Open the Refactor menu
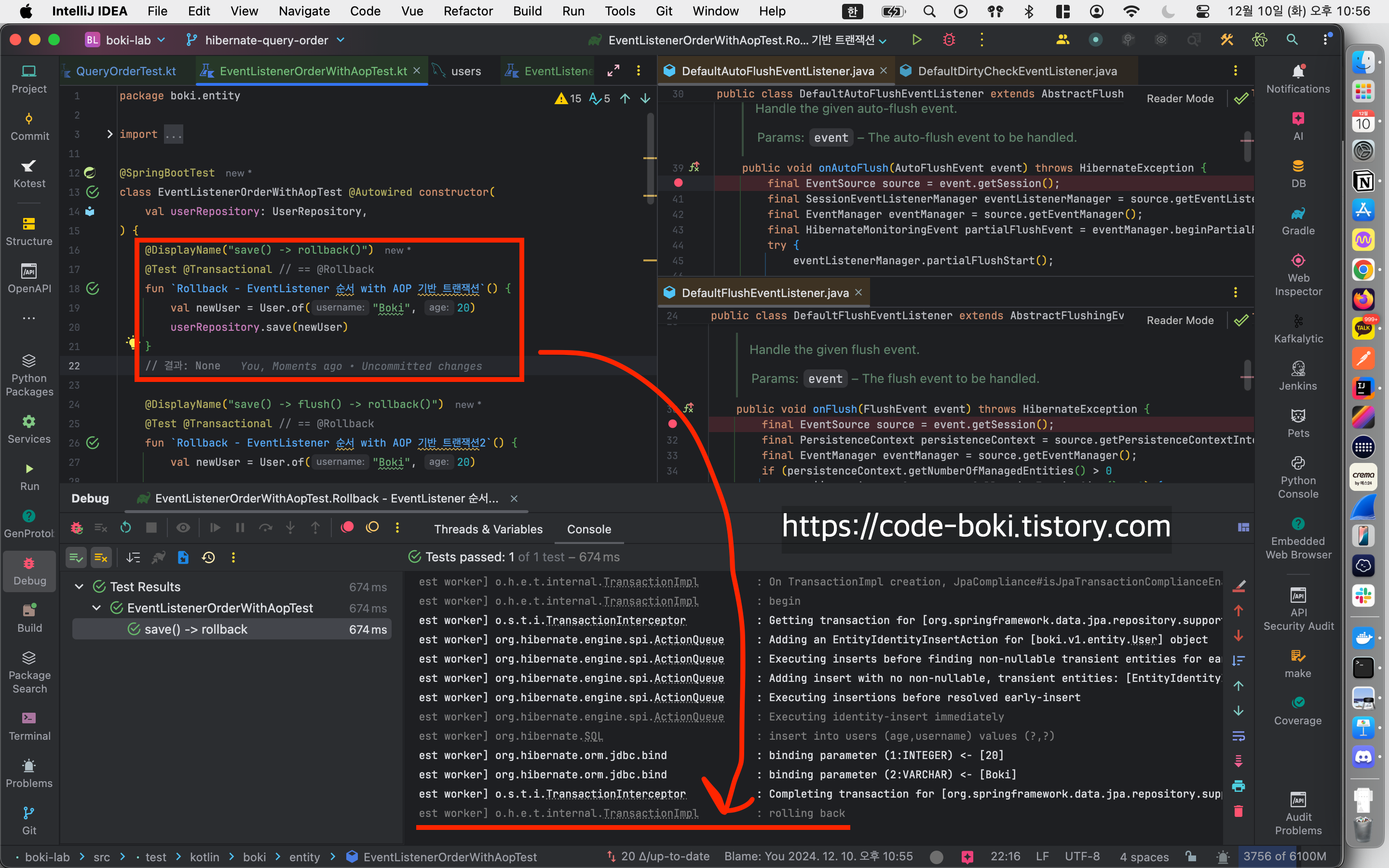1389x868 pixels. coord(468,11)
